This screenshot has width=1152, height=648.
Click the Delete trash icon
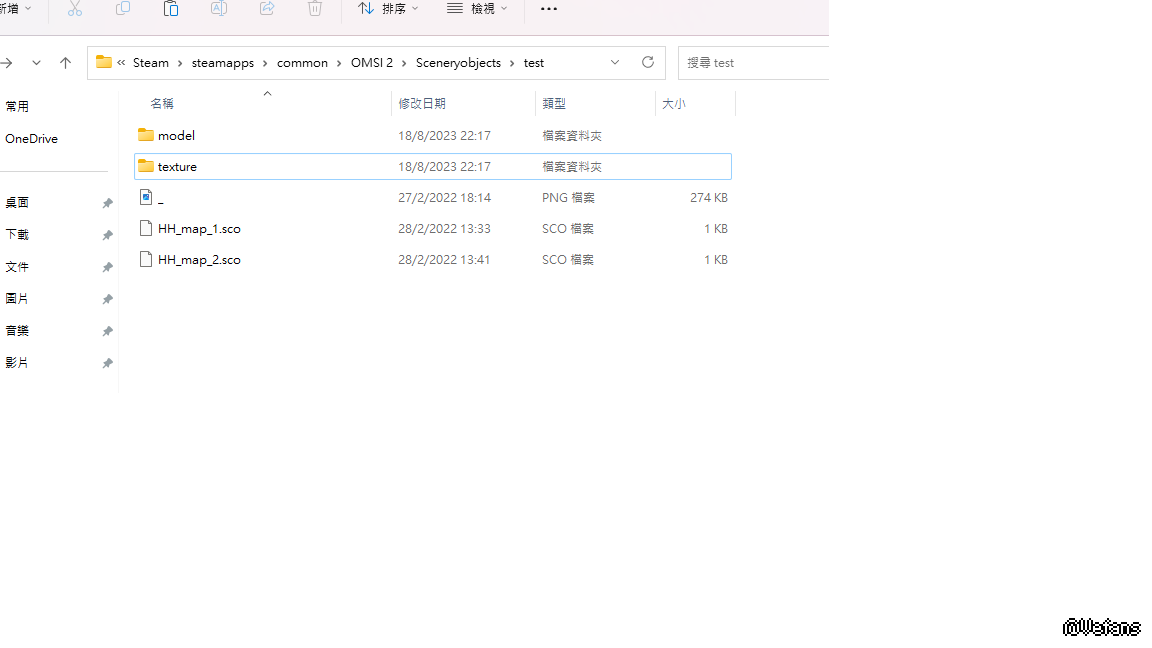[x=315, y=9]
